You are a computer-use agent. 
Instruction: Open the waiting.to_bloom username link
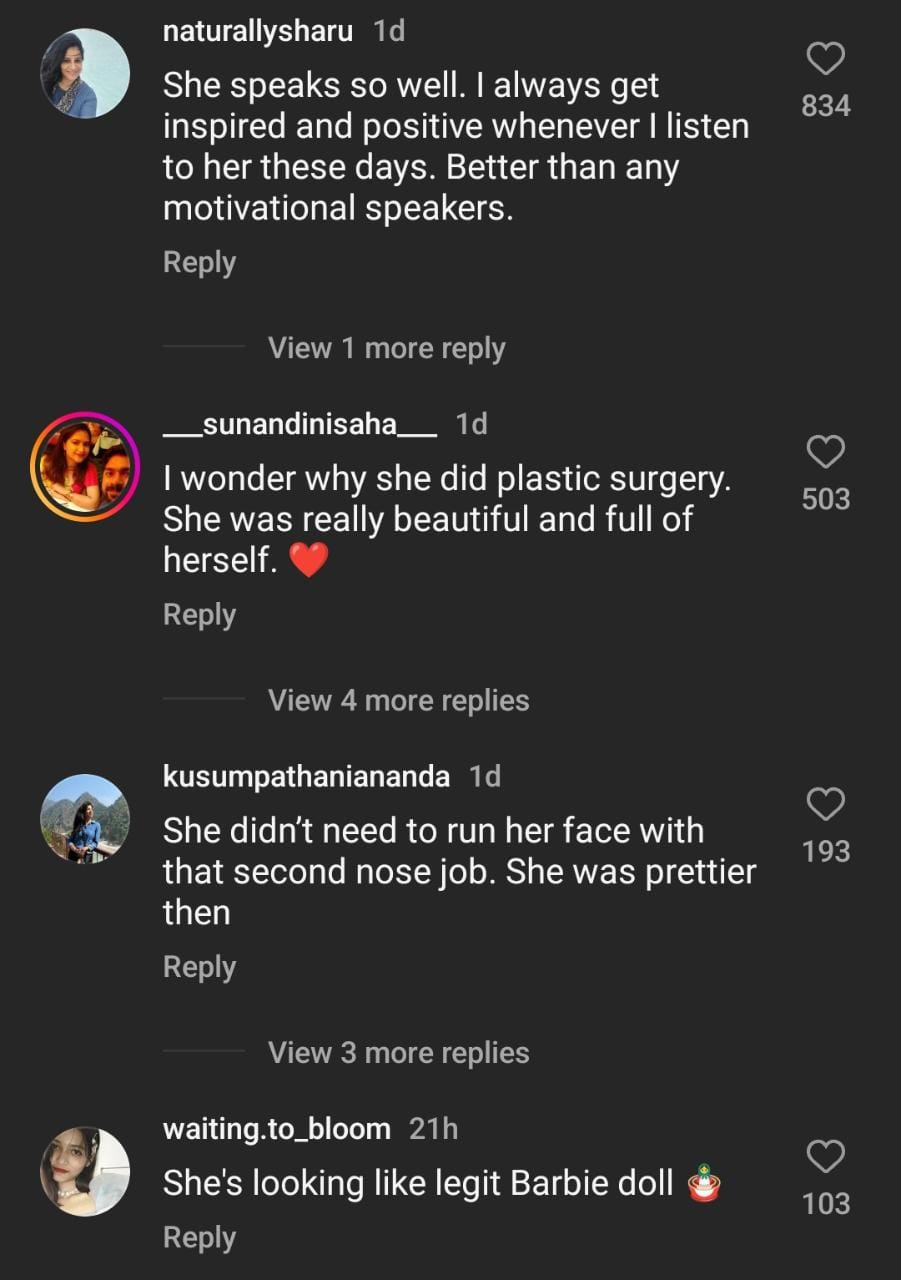277,1129
